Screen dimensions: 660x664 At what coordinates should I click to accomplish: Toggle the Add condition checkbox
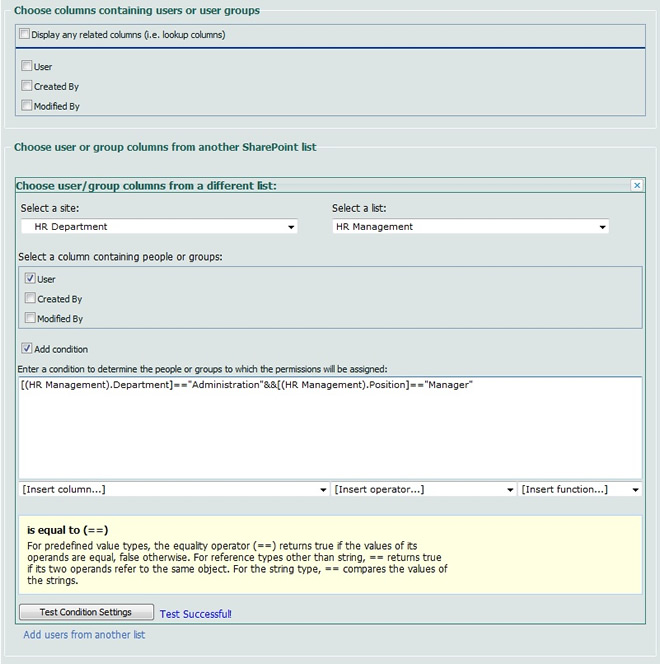point(27,349)
